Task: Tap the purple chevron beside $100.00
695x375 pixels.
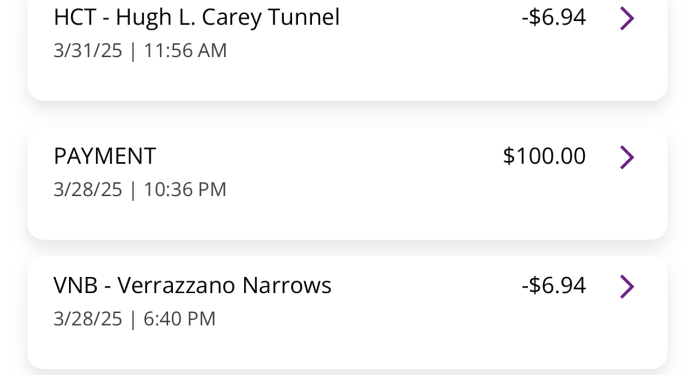Action: 627,157
